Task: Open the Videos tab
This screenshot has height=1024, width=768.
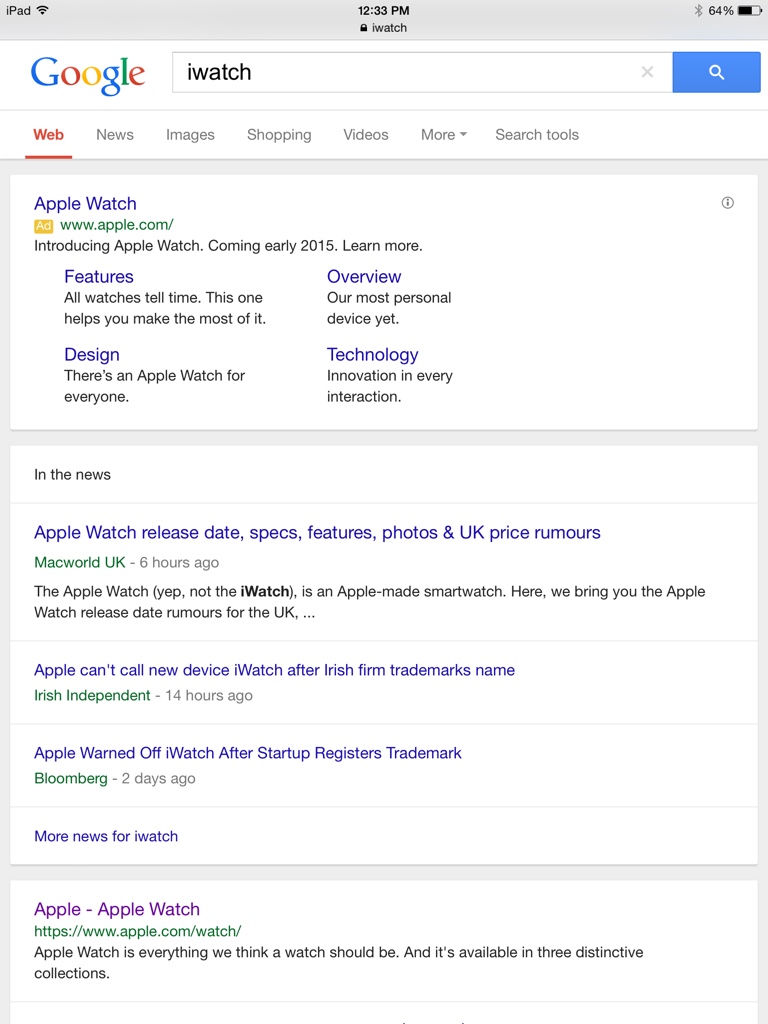Action: 366,135
